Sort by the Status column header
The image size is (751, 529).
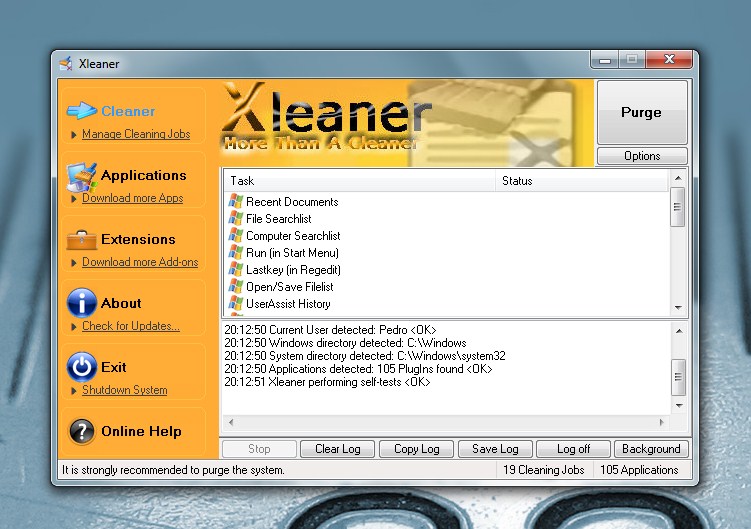[x=581, y=181]
